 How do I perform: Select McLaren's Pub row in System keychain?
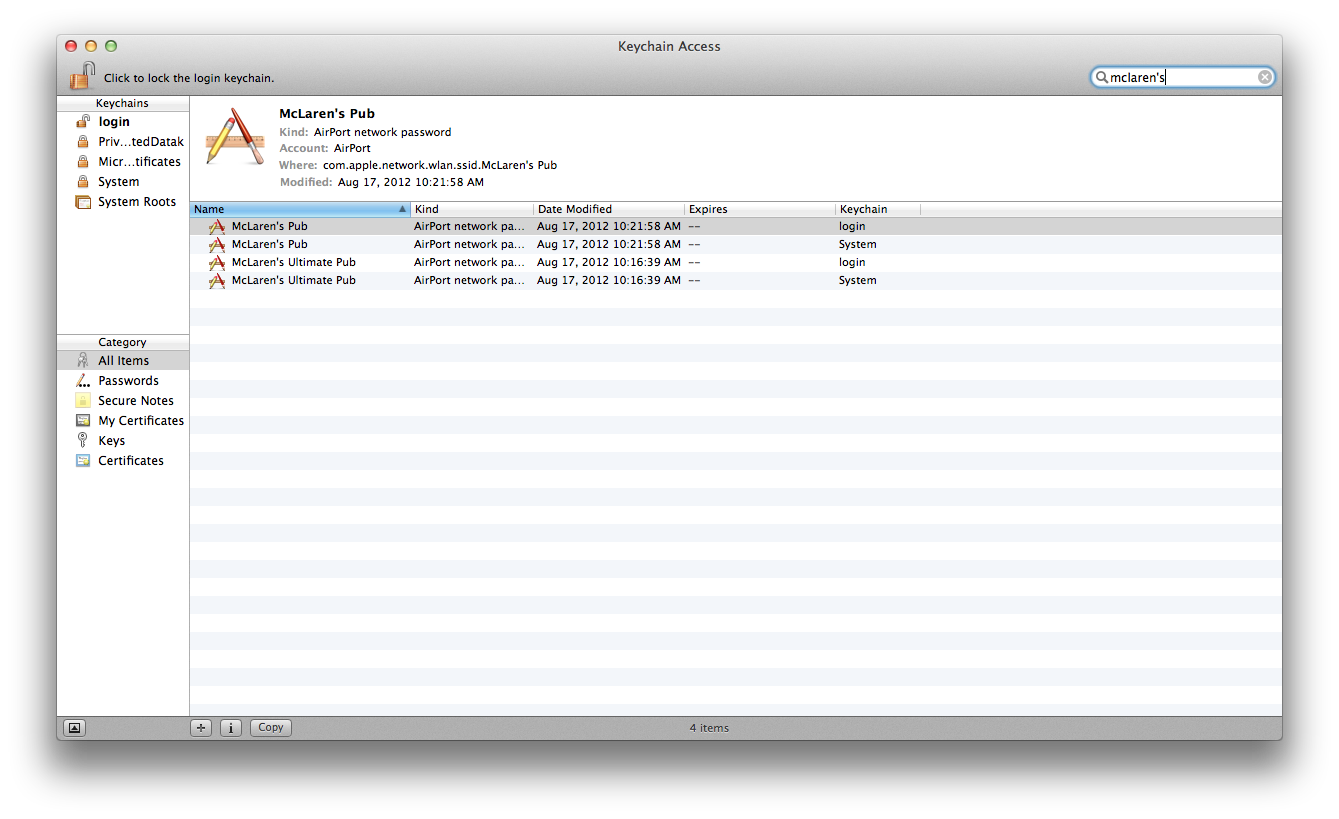735,245
